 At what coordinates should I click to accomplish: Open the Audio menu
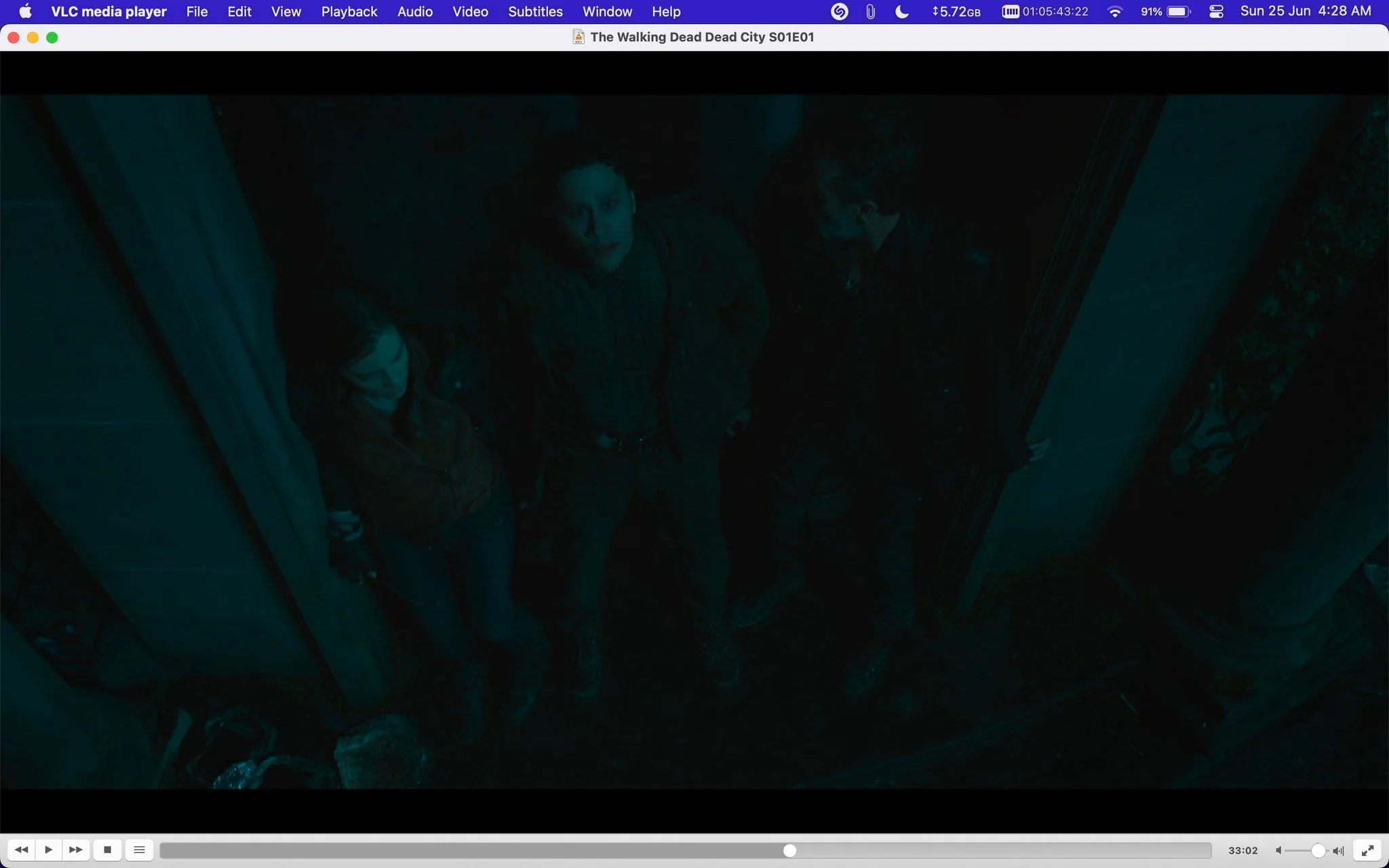(x=414, y=12)
